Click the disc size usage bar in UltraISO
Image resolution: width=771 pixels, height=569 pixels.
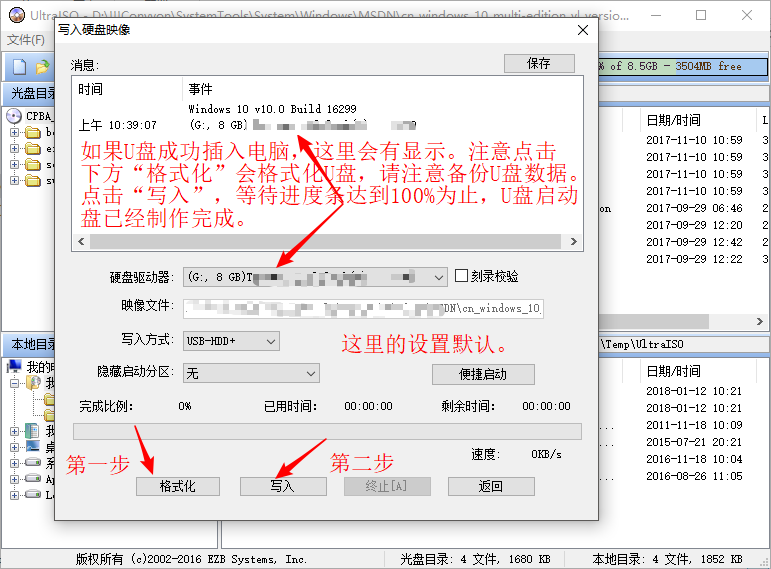click(683, 66)
